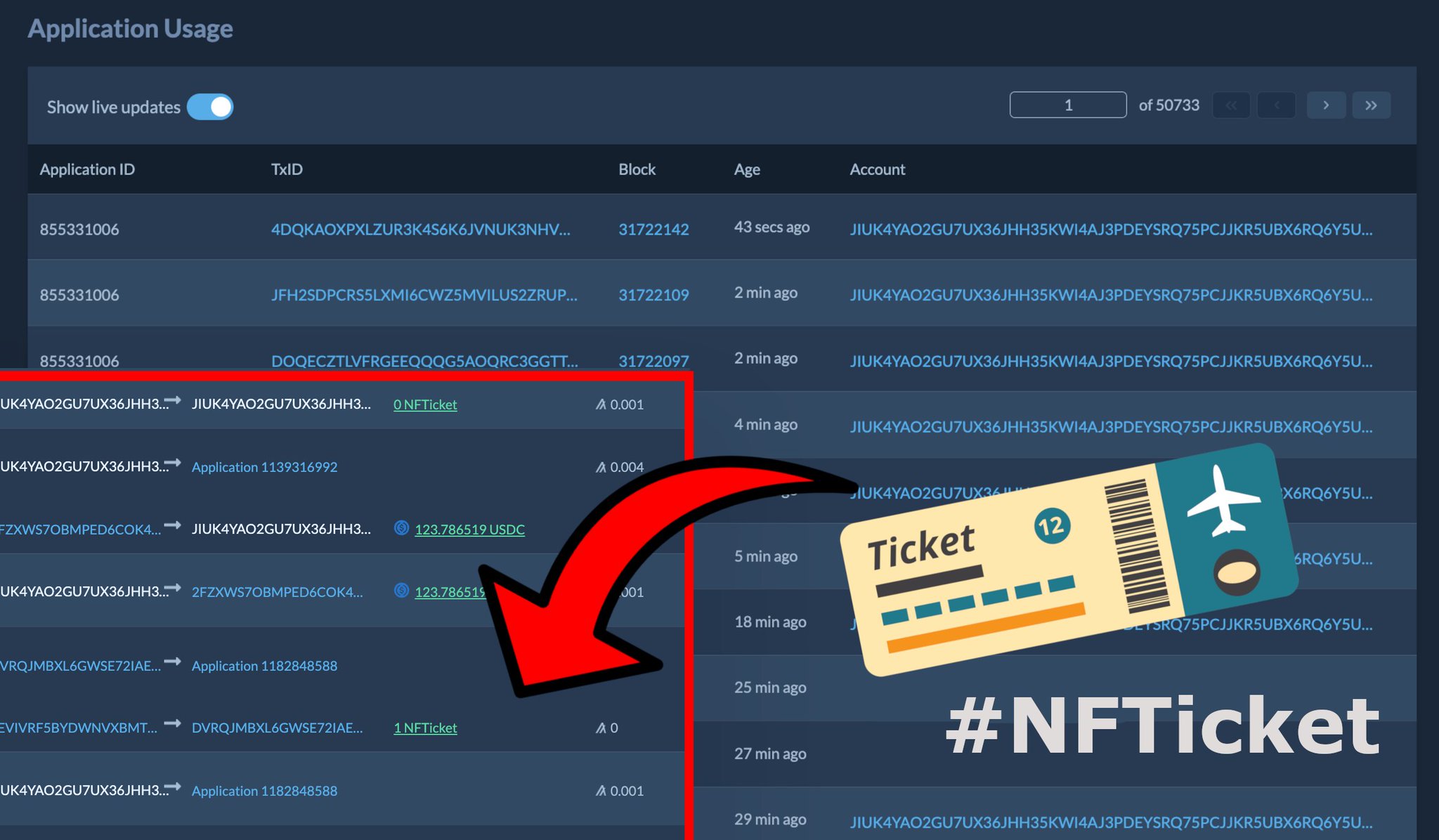1439x840 pixels.
Task: Click the Application ID column header
Action: click(87, 169)
